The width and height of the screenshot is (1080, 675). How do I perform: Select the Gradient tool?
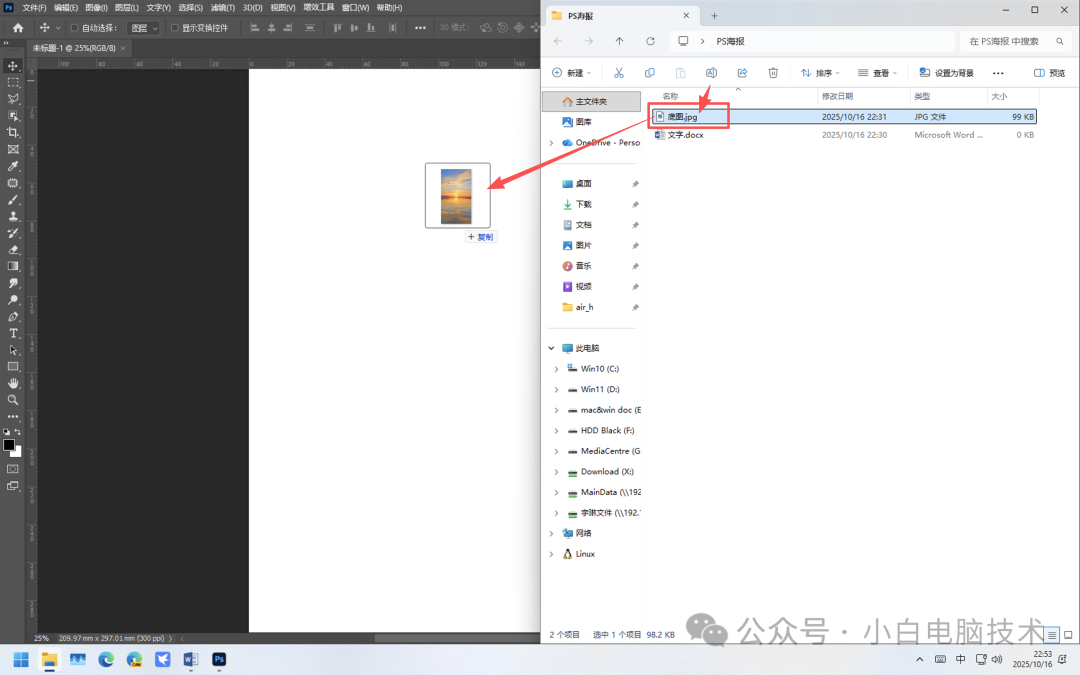12,266
